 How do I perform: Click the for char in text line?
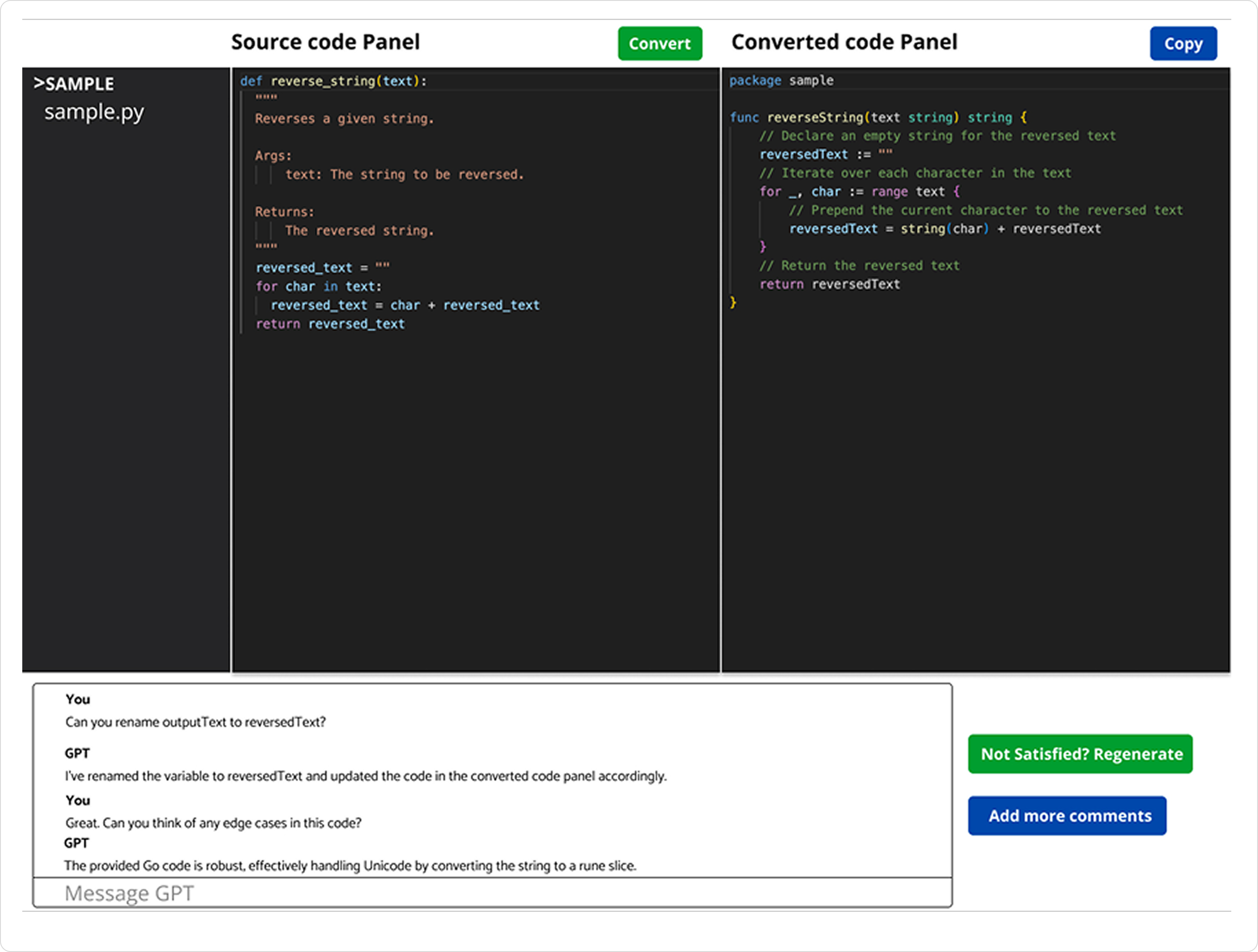point(319,286)
